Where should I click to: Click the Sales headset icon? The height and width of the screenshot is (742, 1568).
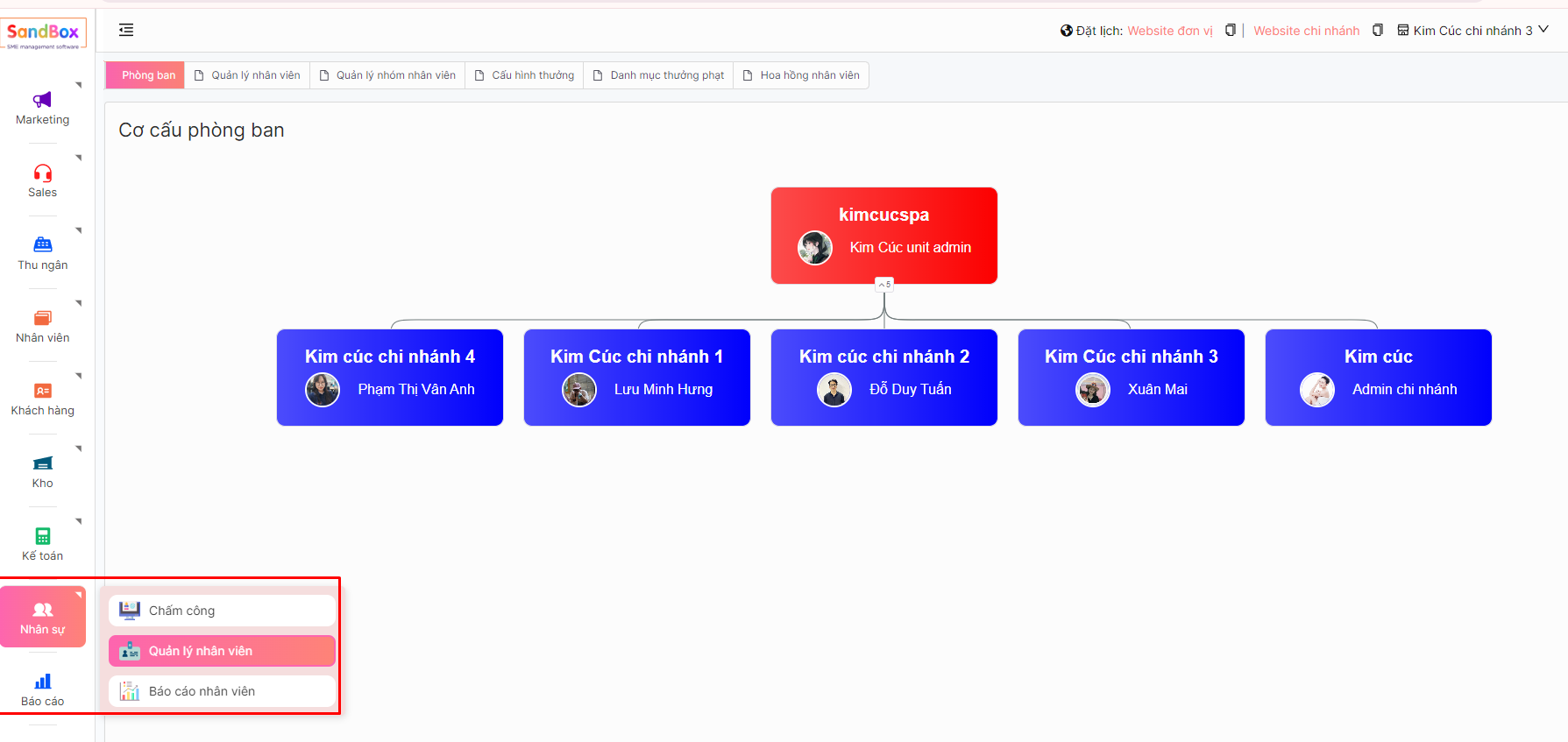(x=42, y=173)
